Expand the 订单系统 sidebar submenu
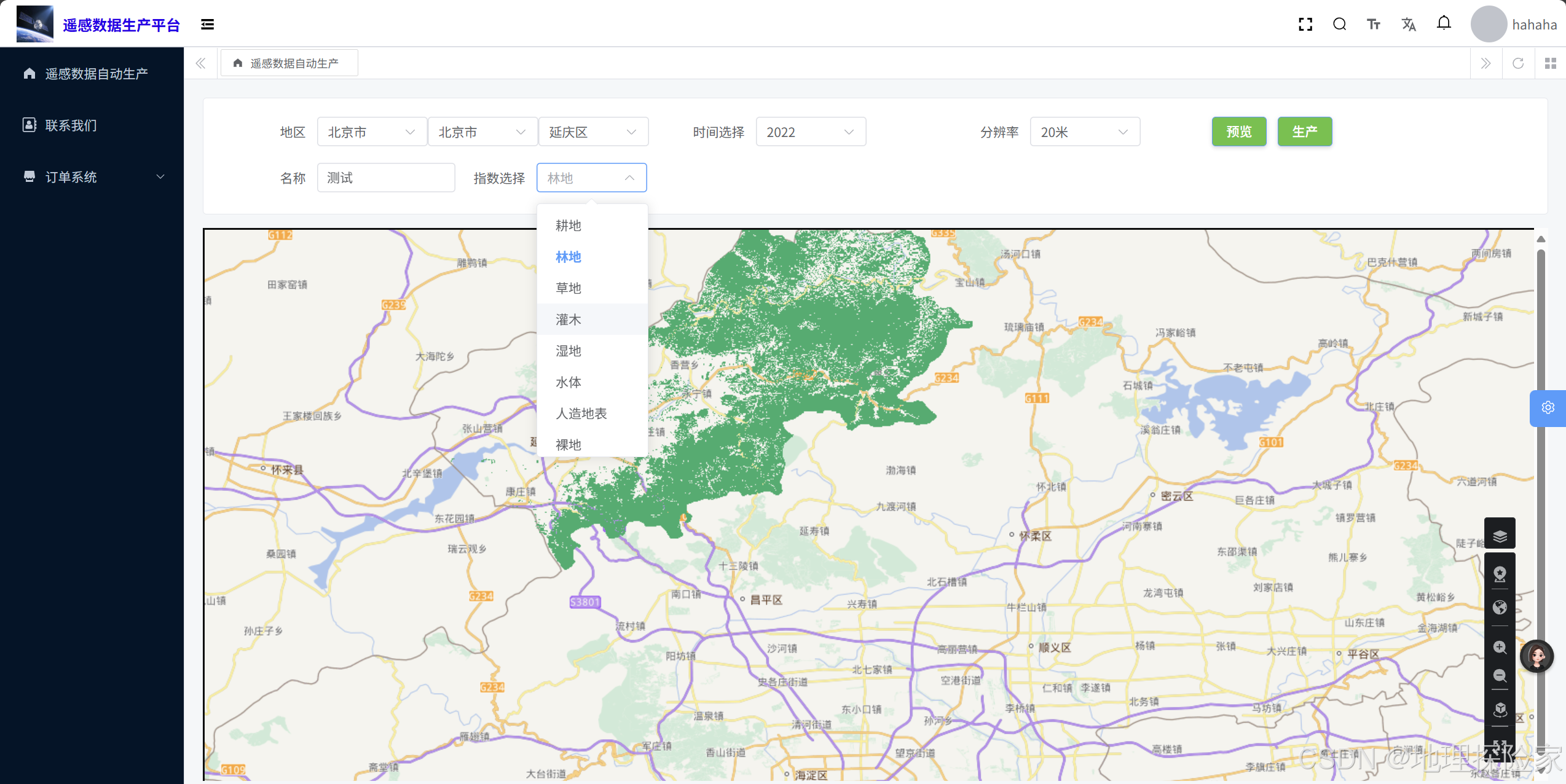 point(92,177)
